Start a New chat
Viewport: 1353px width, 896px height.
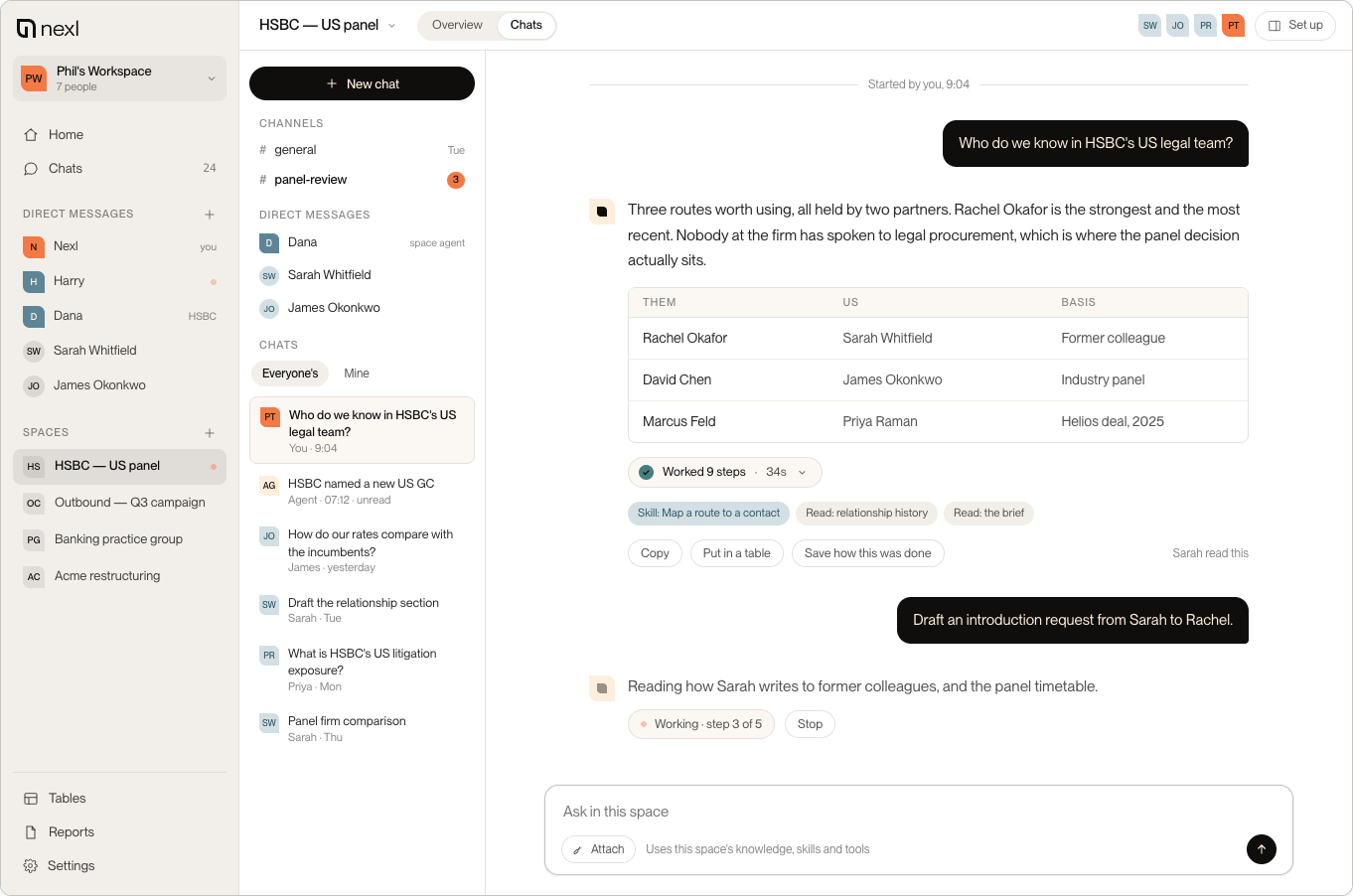(x=362, y=83)
